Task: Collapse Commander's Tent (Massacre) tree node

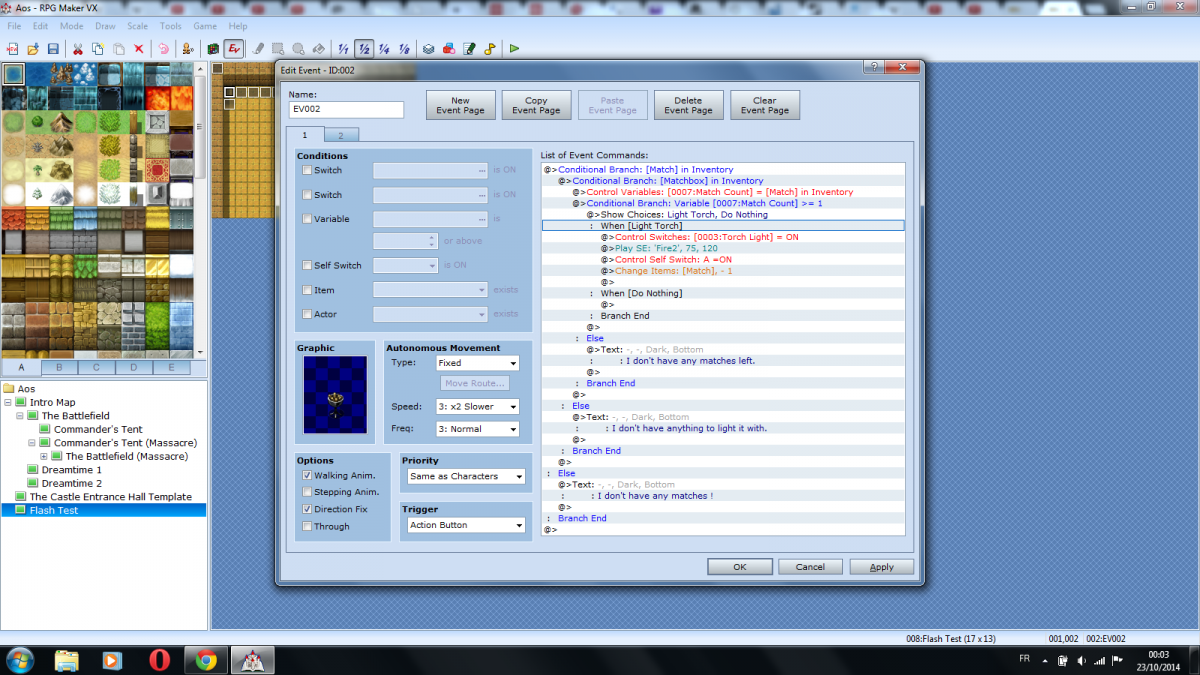Action: pos(32,443)
